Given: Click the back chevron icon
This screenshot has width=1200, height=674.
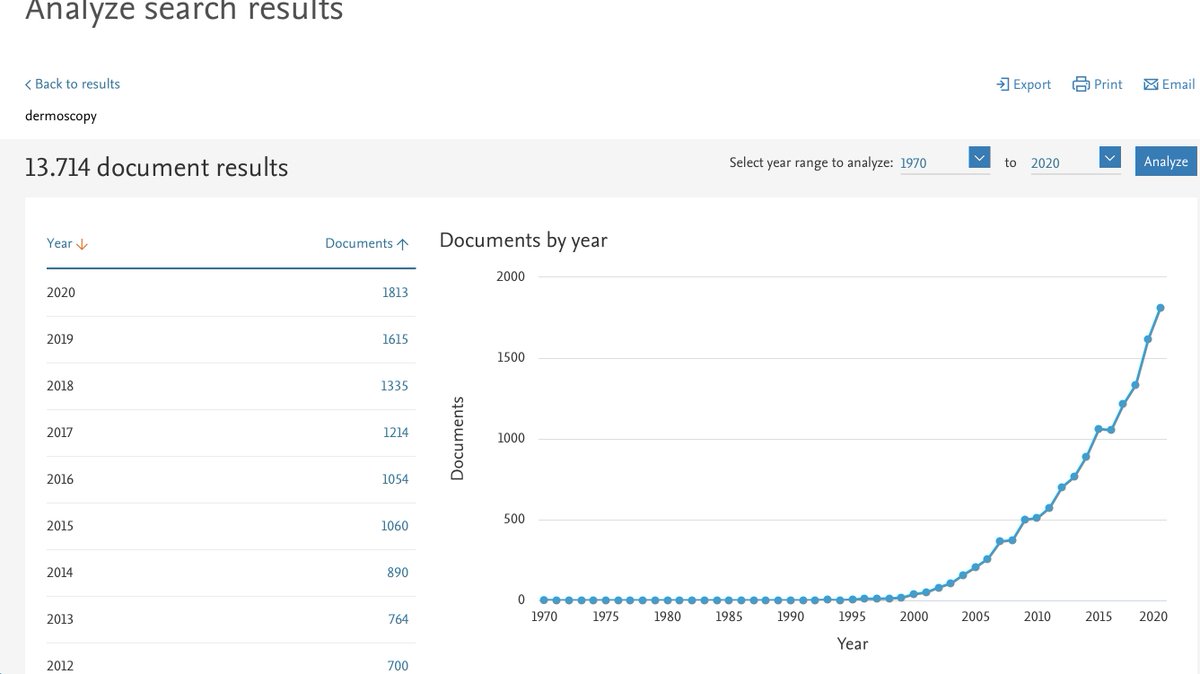Looking at the screenshot, I should pos(28,85).
